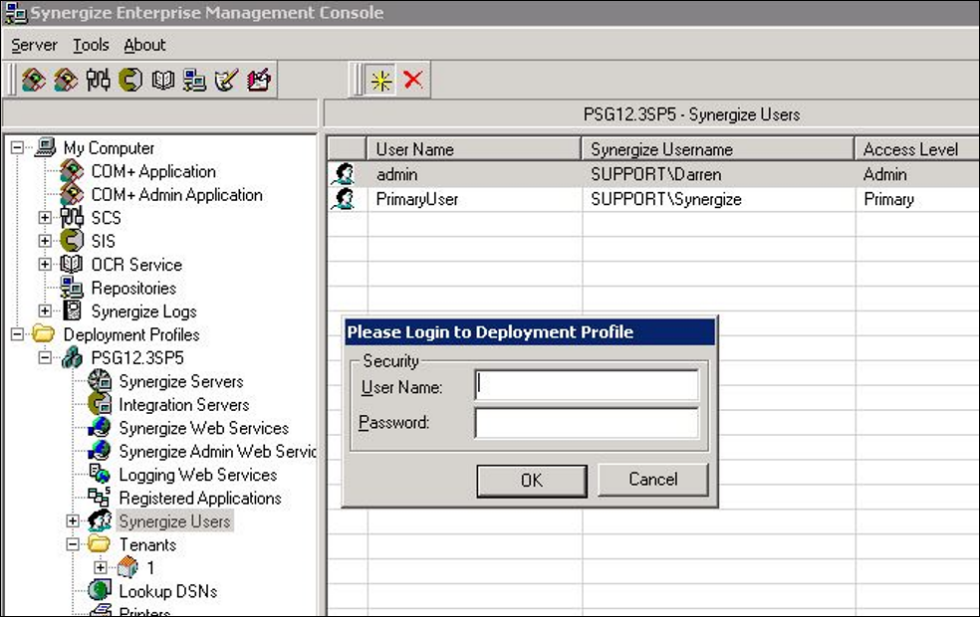
Task: Click the tenant 1 house icon
Action: click(128, 567)
